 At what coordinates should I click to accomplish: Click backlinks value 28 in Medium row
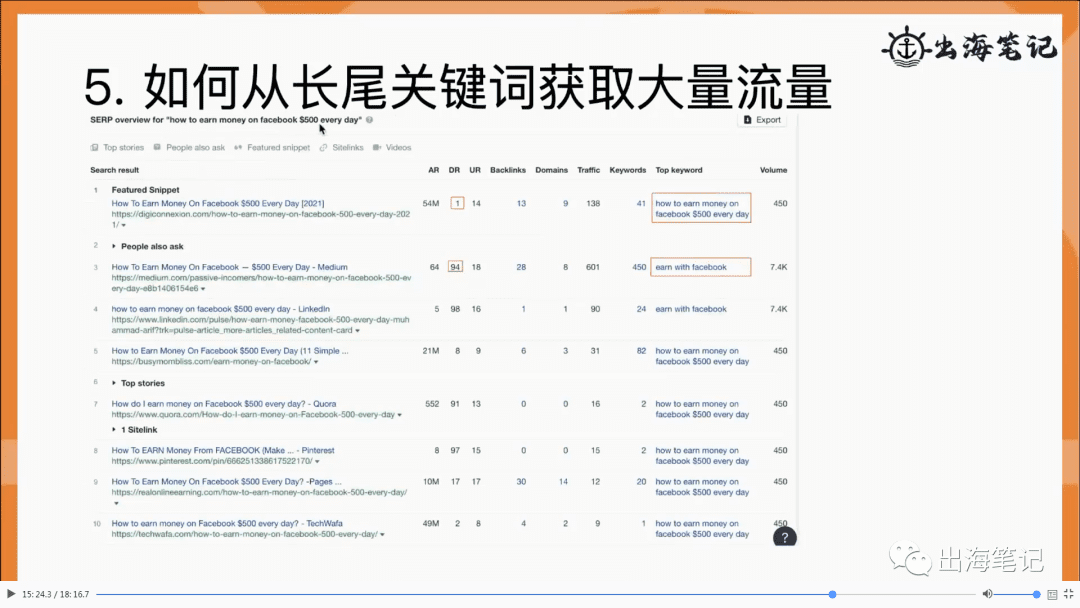click(521, 267)
